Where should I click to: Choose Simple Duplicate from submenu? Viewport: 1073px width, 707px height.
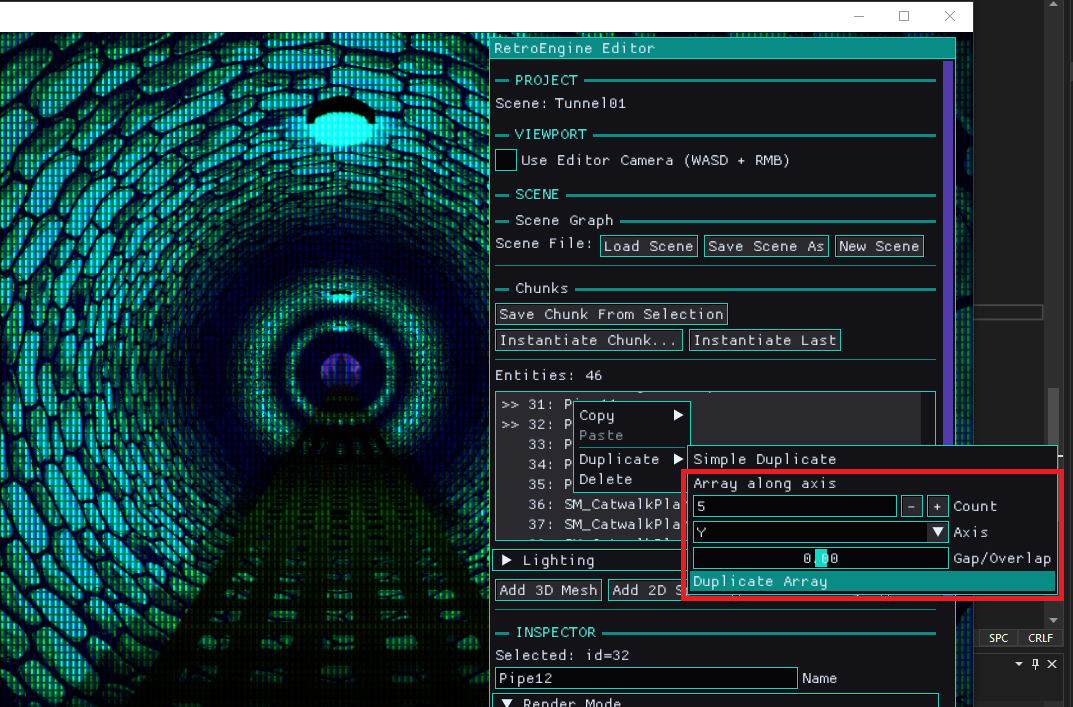(765, 459)
